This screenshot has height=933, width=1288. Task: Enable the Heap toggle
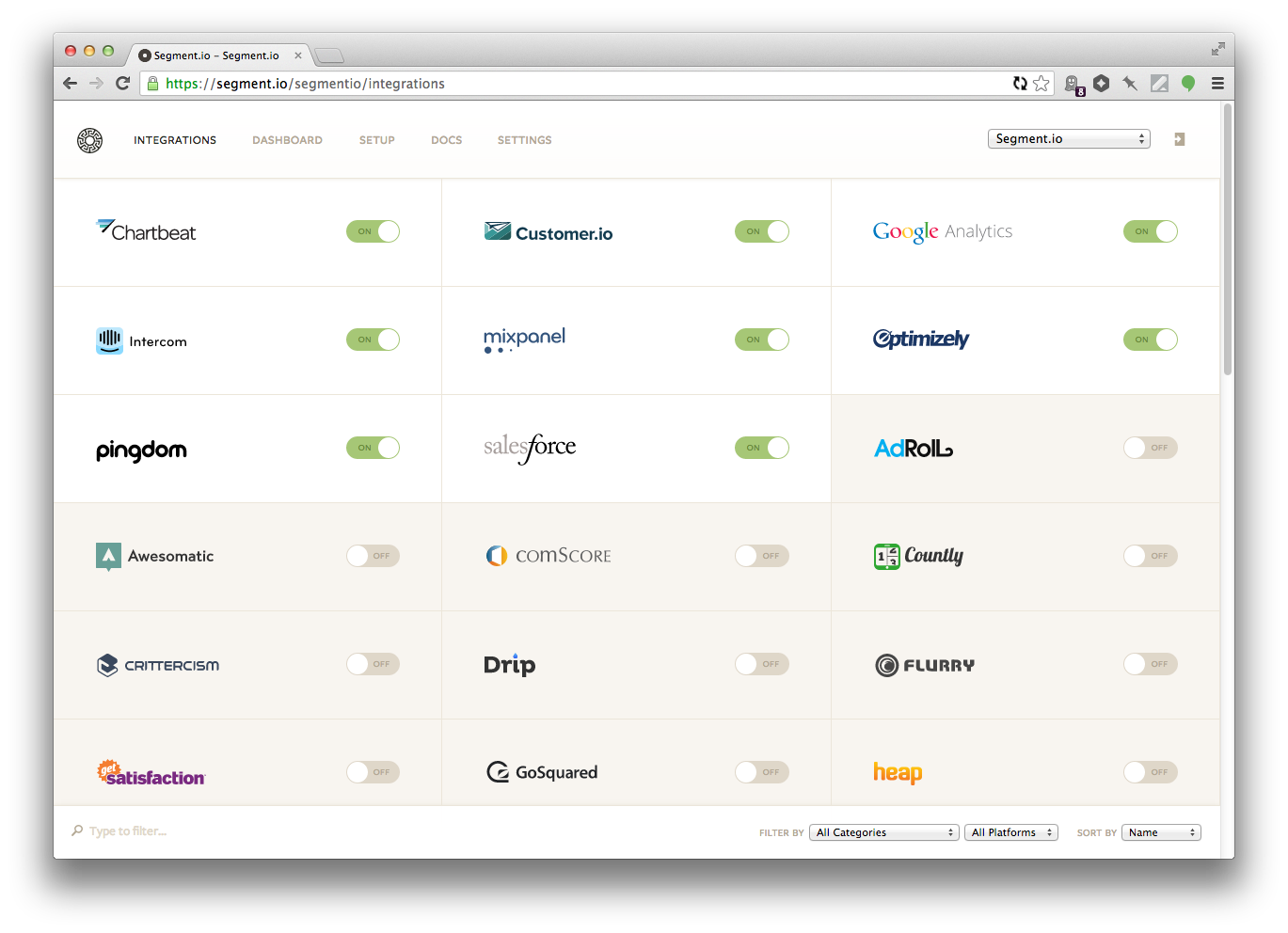point(1150,772)
